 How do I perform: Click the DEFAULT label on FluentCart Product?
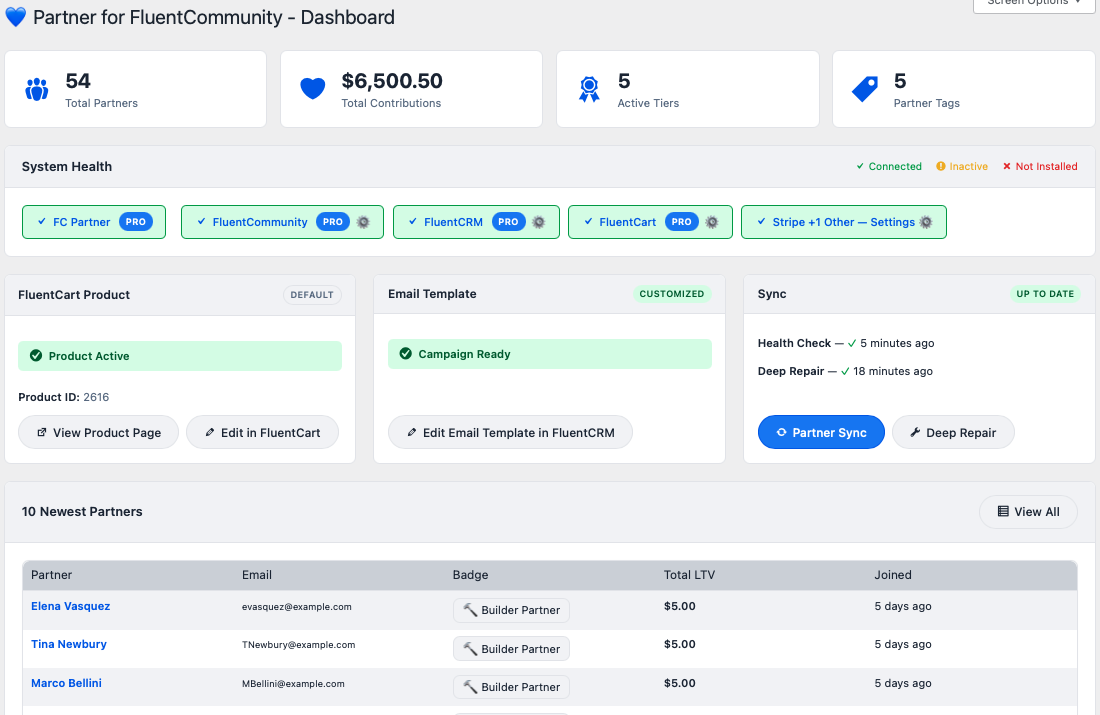(312, 295)
